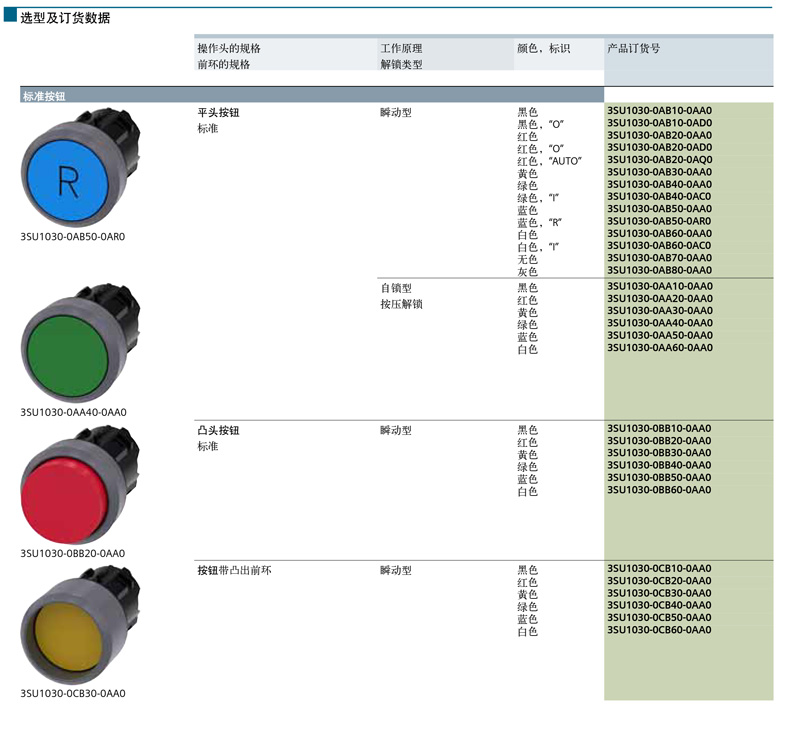Click the 红色 "AUTO" color entry
The width and height of the screenshot is (790, 735).
[x=549, y=161]
